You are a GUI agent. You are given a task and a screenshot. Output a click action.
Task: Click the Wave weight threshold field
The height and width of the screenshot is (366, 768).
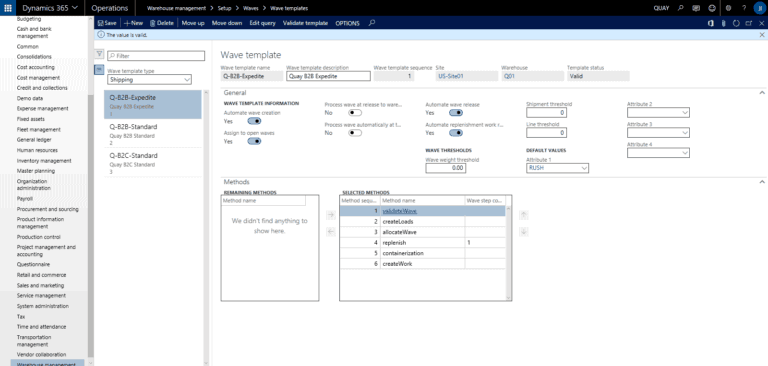[446, 168]
